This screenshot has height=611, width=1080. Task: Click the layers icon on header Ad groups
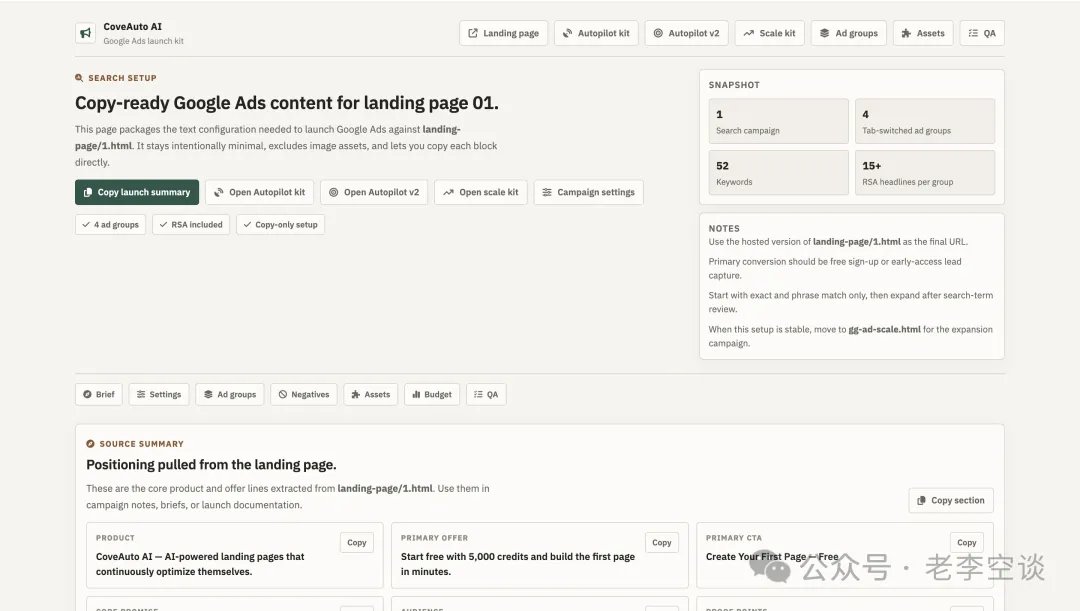point(824,33)
